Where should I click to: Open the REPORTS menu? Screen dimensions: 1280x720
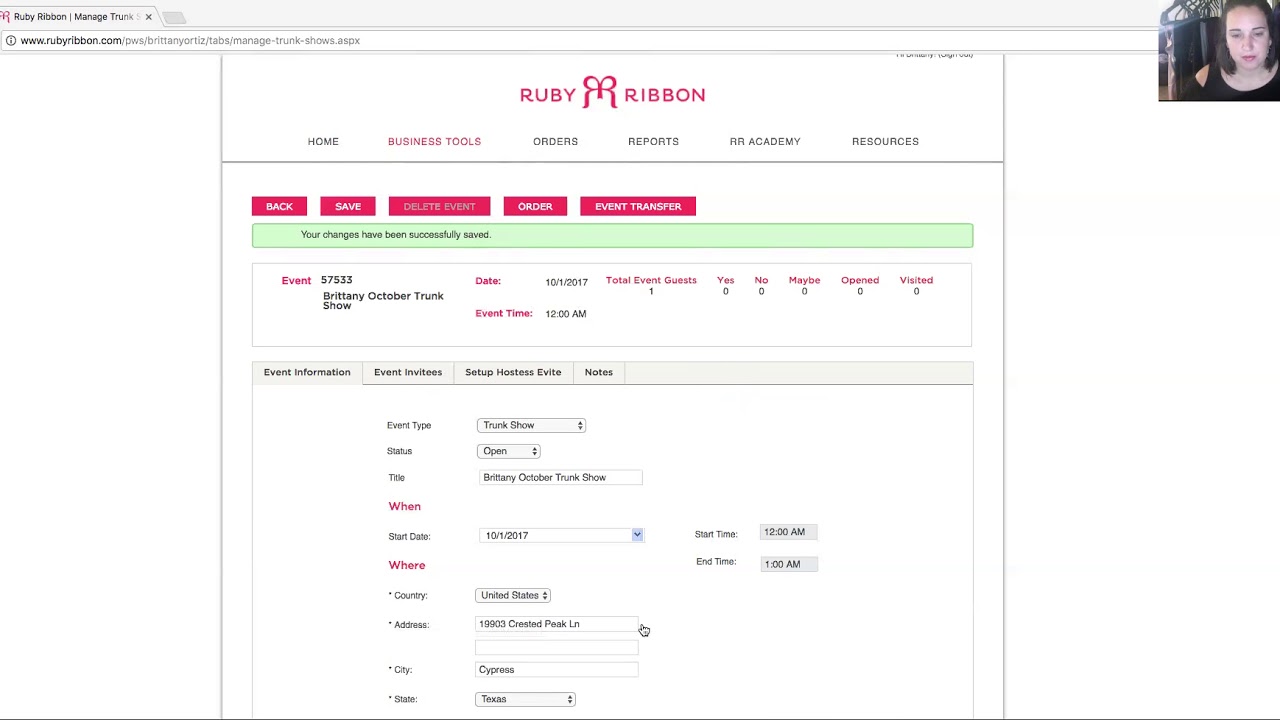[x=653, y=141]
